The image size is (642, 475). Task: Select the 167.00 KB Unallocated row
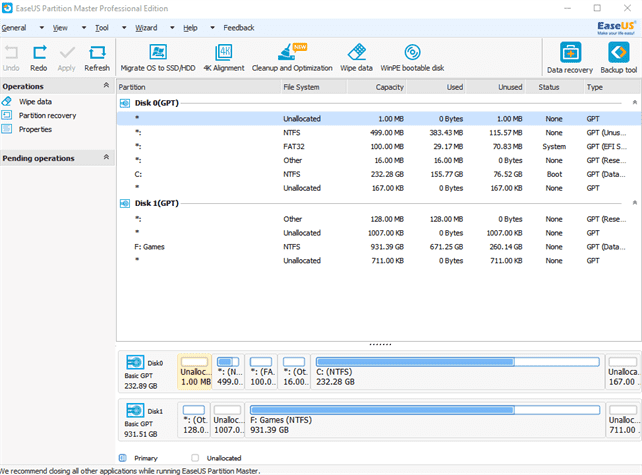click(x=379, y=188)
